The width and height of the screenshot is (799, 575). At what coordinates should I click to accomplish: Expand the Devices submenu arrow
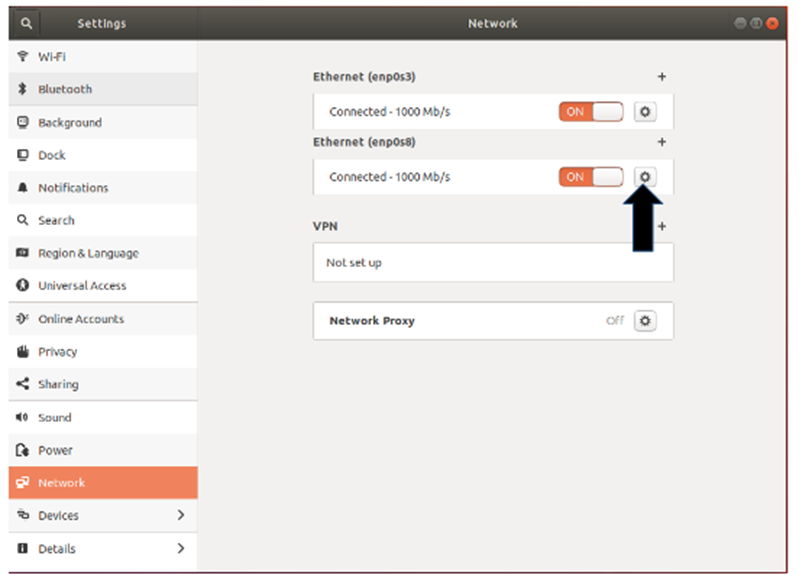[181, 515]
